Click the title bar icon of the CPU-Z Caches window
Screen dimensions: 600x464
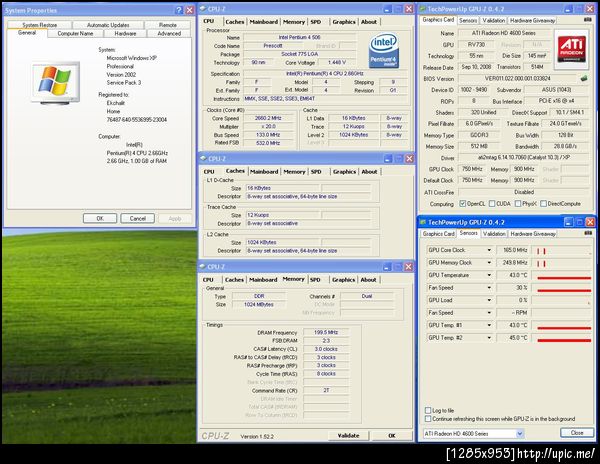pyautogui.click(x=203, y=158)
